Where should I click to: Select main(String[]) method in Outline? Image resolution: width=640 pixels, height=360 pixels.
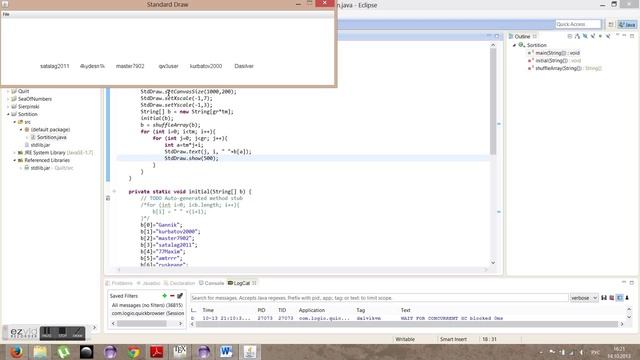[x=557, y=53]
